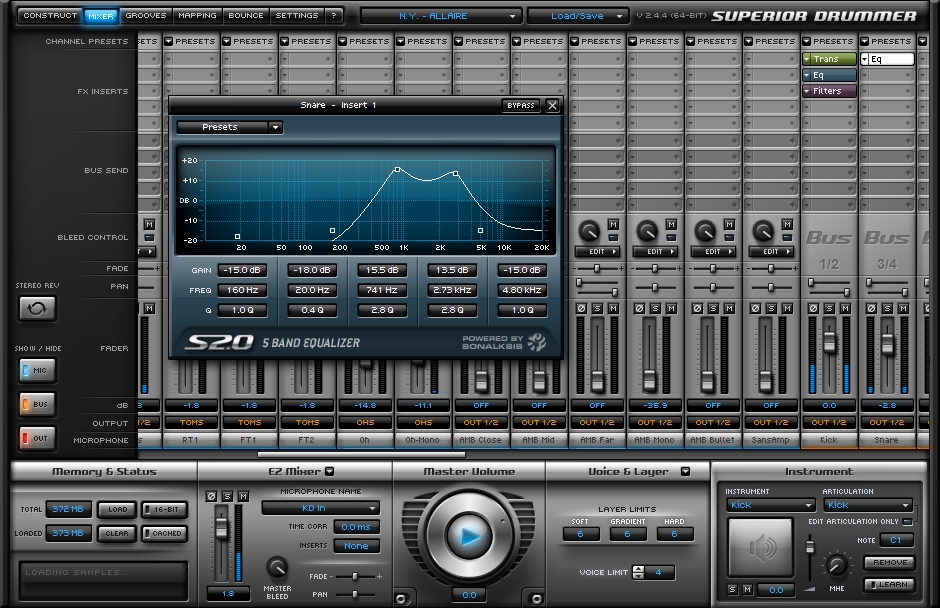
Task: Click the LOAD button
Action: point(118,510)
